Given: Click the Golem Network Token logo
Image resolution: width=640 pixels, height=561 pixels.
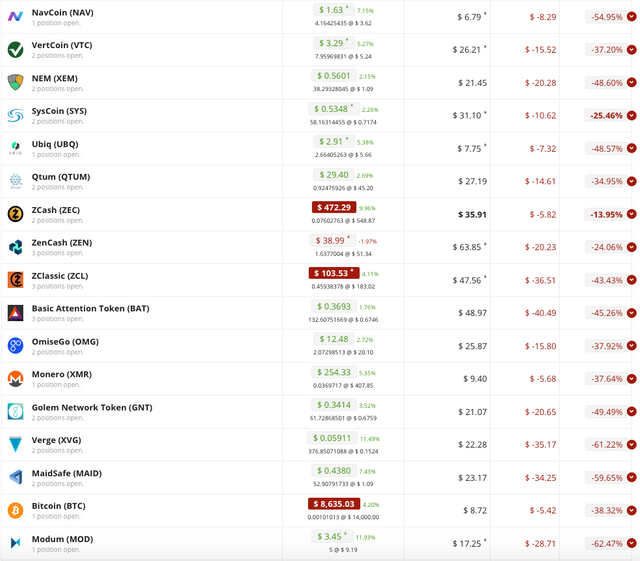Looking at the screenshot, I should [x=16, y=412].
